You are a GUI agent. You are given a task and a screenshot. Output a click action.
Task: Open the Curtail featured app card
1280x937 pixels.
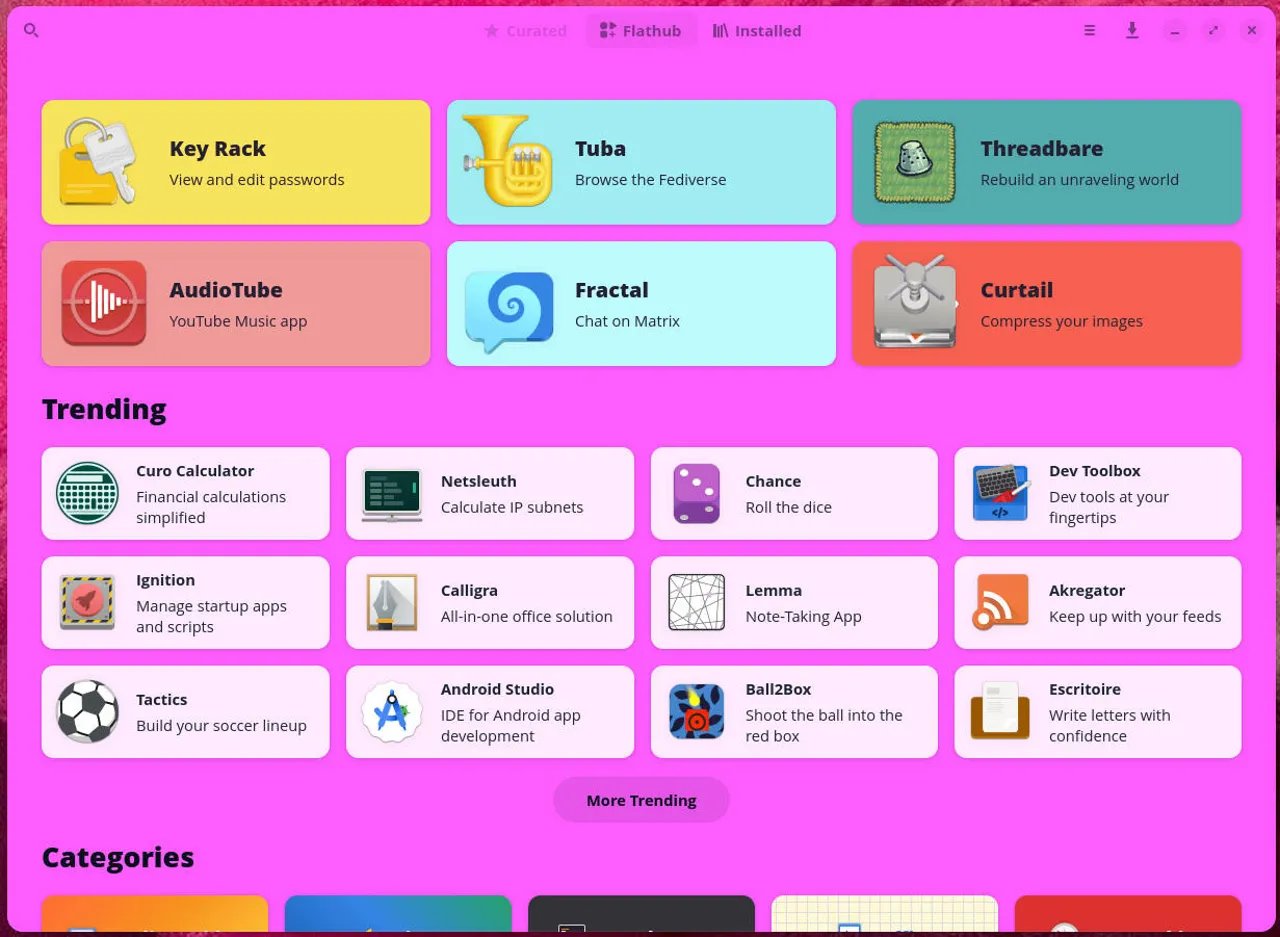[x=1046, y=303]
